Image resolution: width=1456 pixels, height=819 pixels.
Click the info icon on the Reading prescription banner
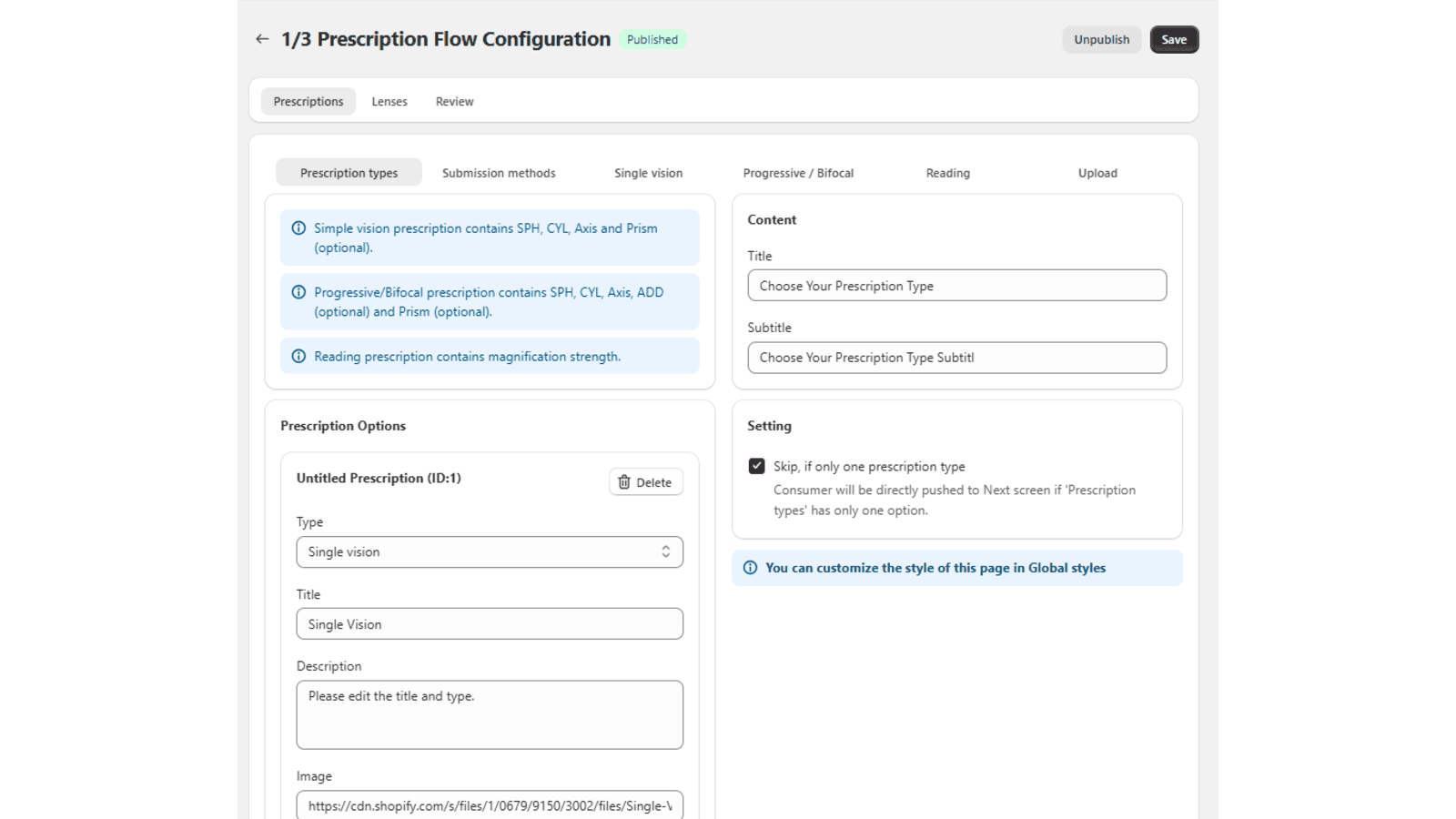(x=298, y=356)
